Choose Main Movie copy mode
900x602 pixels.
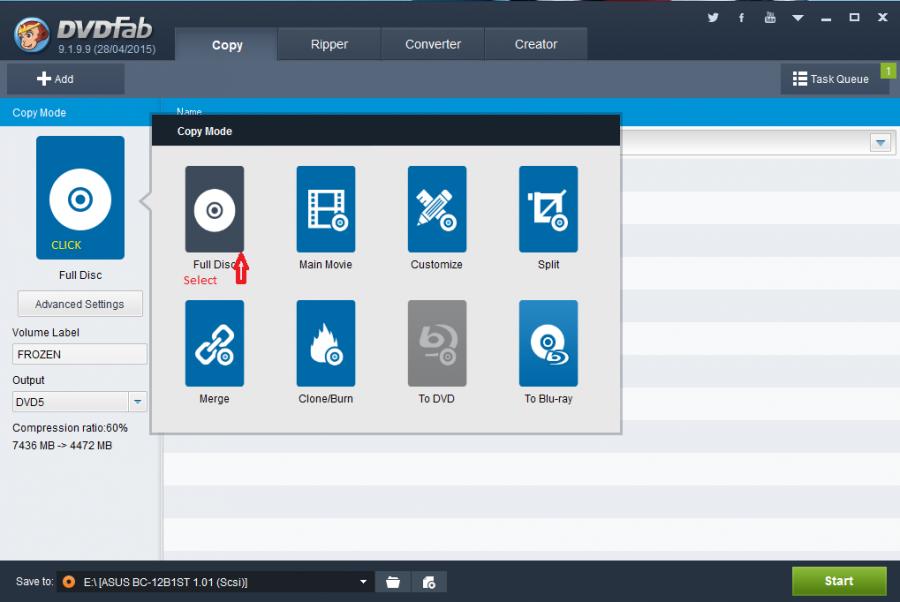coord(325,209)
